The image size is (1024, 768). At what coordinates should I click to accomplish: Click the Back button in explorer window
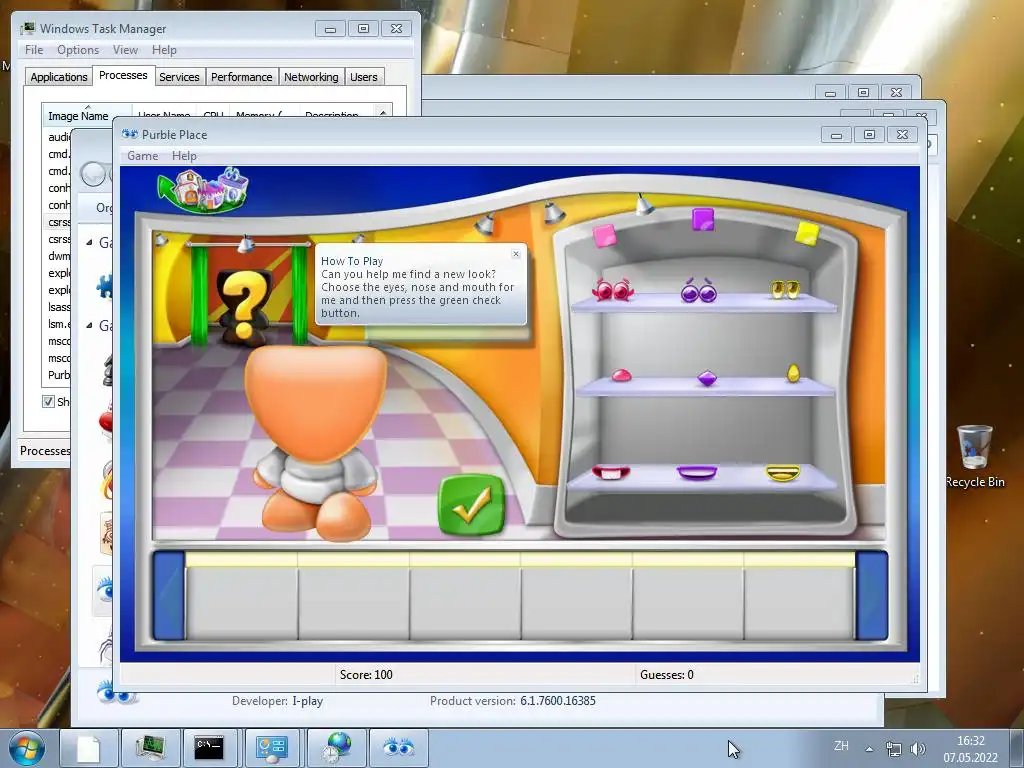pyautogui.click(x=93, y=174)
